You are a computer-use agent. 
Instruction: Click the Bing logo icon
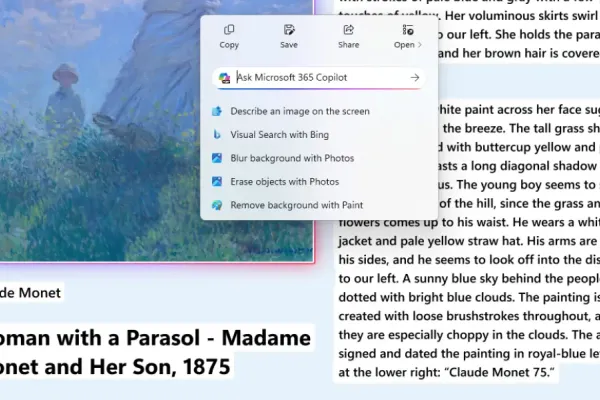(x=217, y=135)
